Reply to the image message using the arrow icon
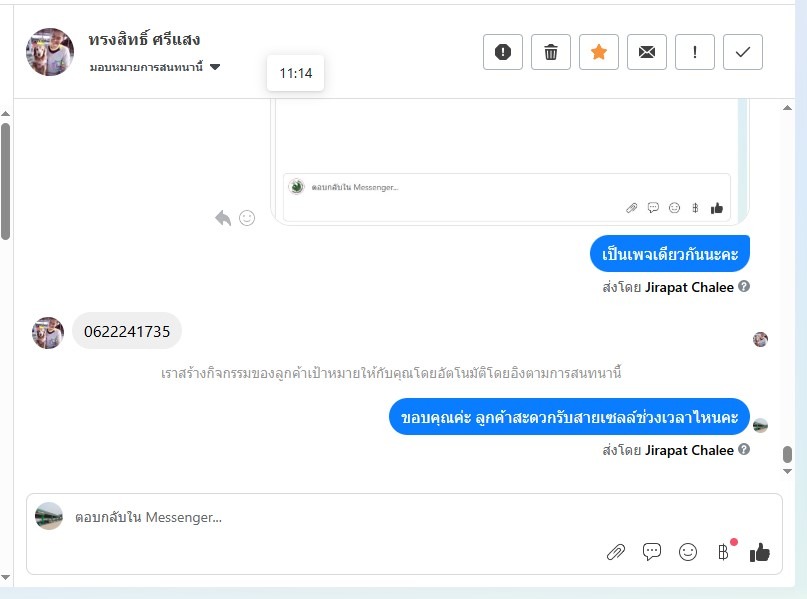The image size is (807, 599). (223, 218)
